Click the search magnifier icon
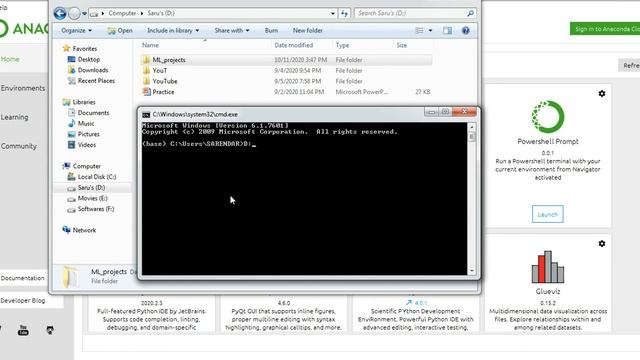Viewport: 640px width, 360px height. (471, 13)
